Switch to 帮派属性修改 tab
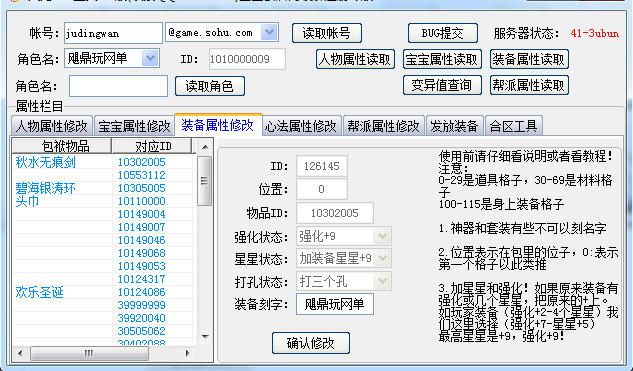This screenshot has height=371, width=633. click(384, 126)
